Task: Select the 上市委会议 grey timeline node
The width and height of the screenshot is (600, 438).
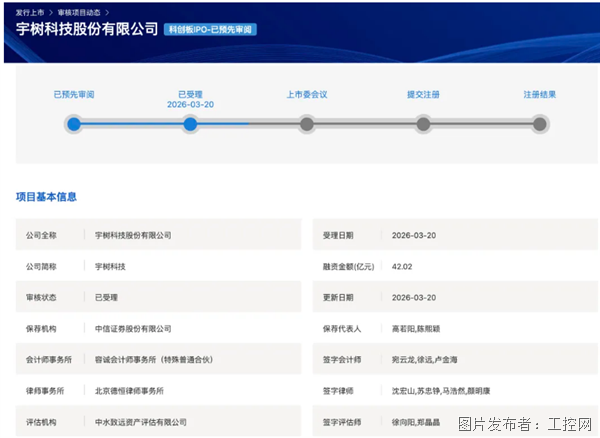Action: 307,125
